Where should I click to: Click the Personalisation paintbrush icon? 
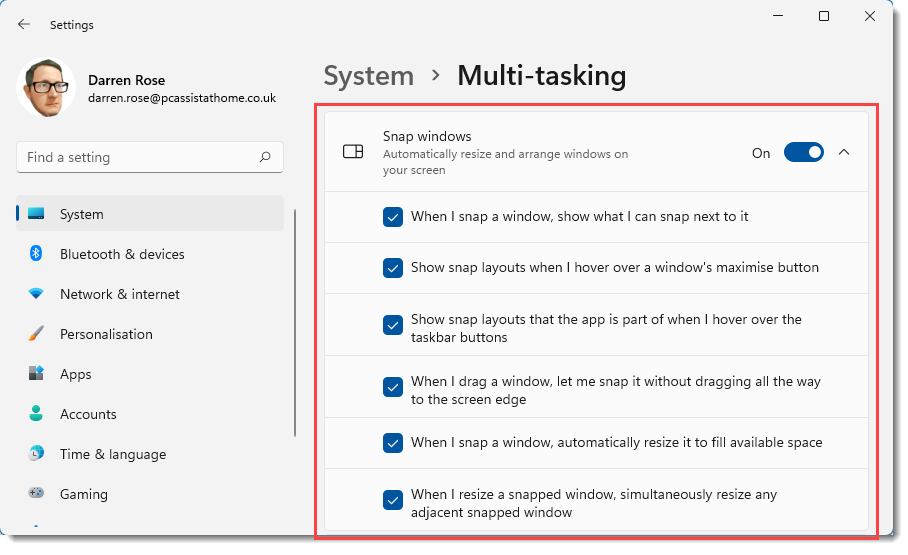tap(36, 334)
